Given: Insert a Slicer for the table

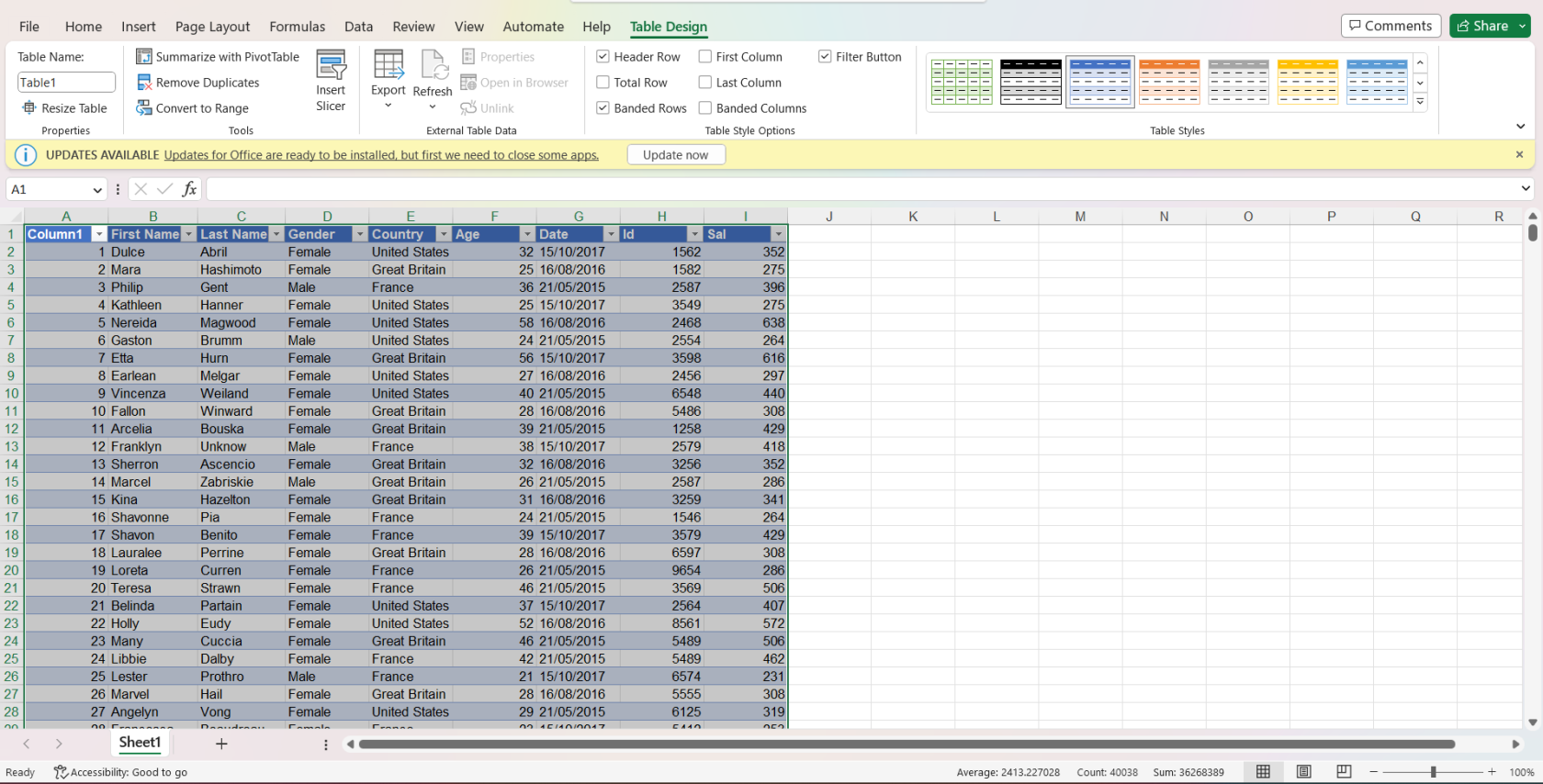Looking at the screenshot, I should [x=331, y=81].
